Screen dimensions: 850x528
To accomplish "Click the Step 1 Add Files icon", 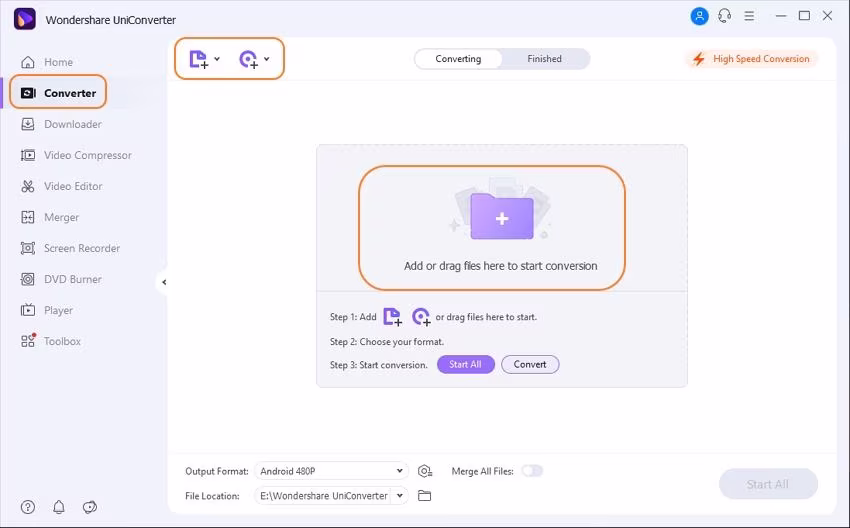I will click(392, 317).
